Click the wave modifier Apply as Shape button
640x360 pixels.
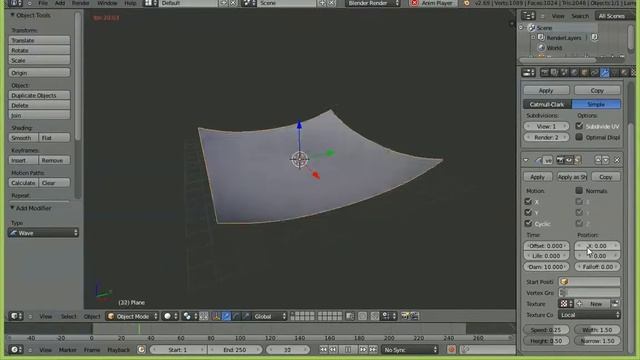(572, 177)
